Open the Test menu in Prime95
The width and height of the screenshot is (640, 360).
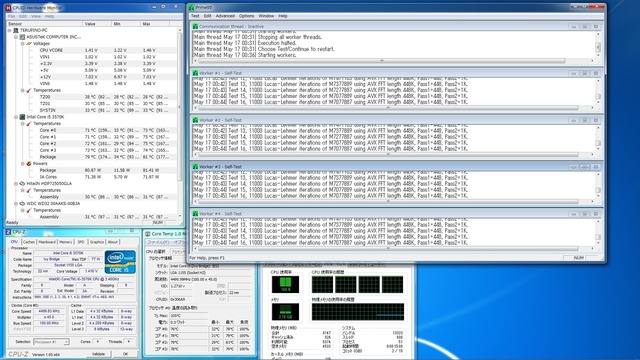point(195,16)
